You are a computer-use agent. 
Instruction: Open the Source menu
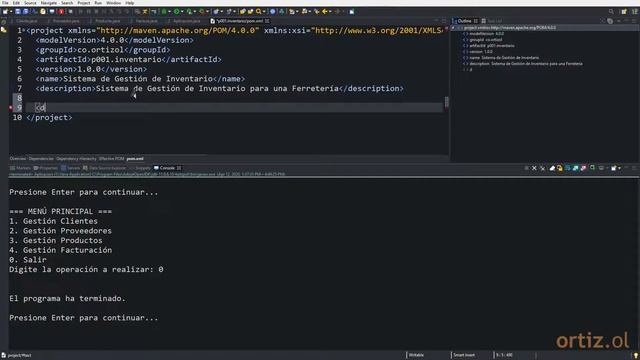coord(30,3)
